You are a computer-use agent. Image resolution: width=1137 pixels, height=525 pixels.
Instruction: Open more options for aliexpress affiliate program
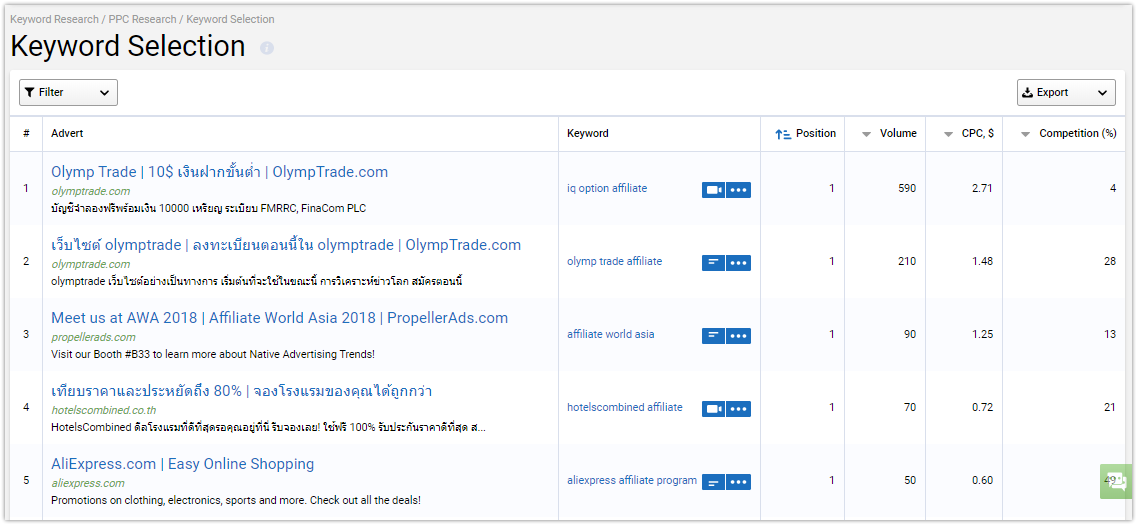tap(738, 482)
